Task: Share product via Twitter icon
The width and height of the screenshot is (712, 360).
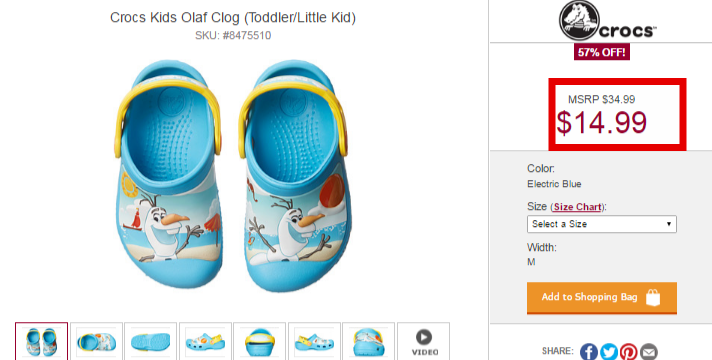Action: [608, 352]
